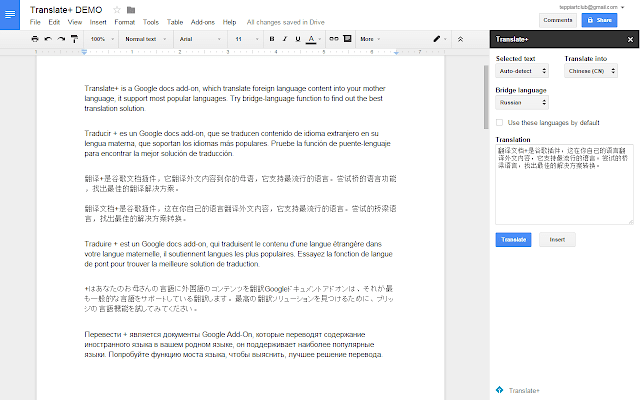Open the Format menu
Viewport: 640px width, 400px height.
(125, 21)
